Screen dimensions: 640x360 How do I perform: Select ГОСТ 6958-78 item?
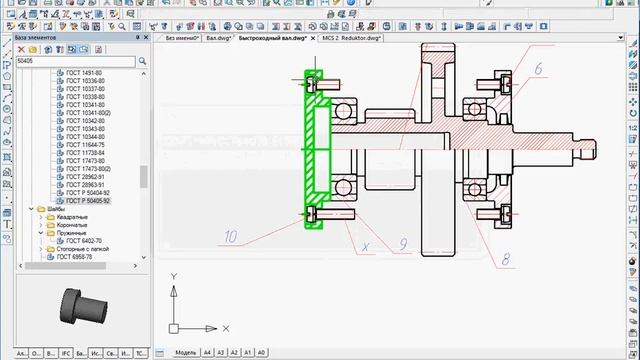click(74, 257)
